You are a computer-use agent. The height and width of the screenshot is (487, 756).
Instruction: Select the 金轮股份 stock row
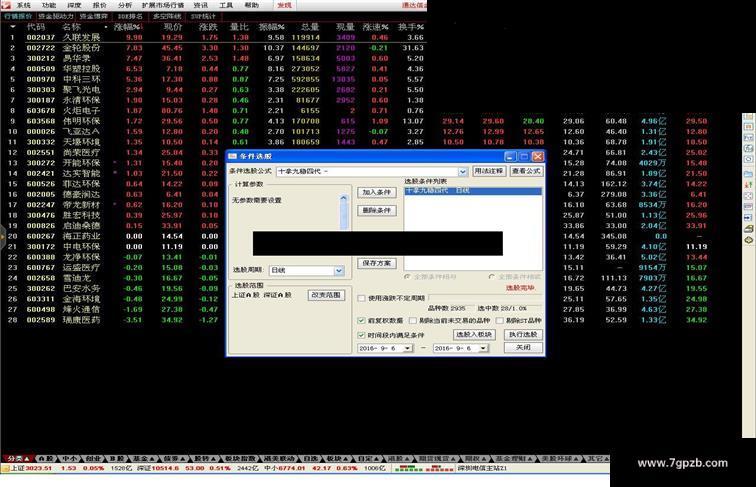pos(214,48)
